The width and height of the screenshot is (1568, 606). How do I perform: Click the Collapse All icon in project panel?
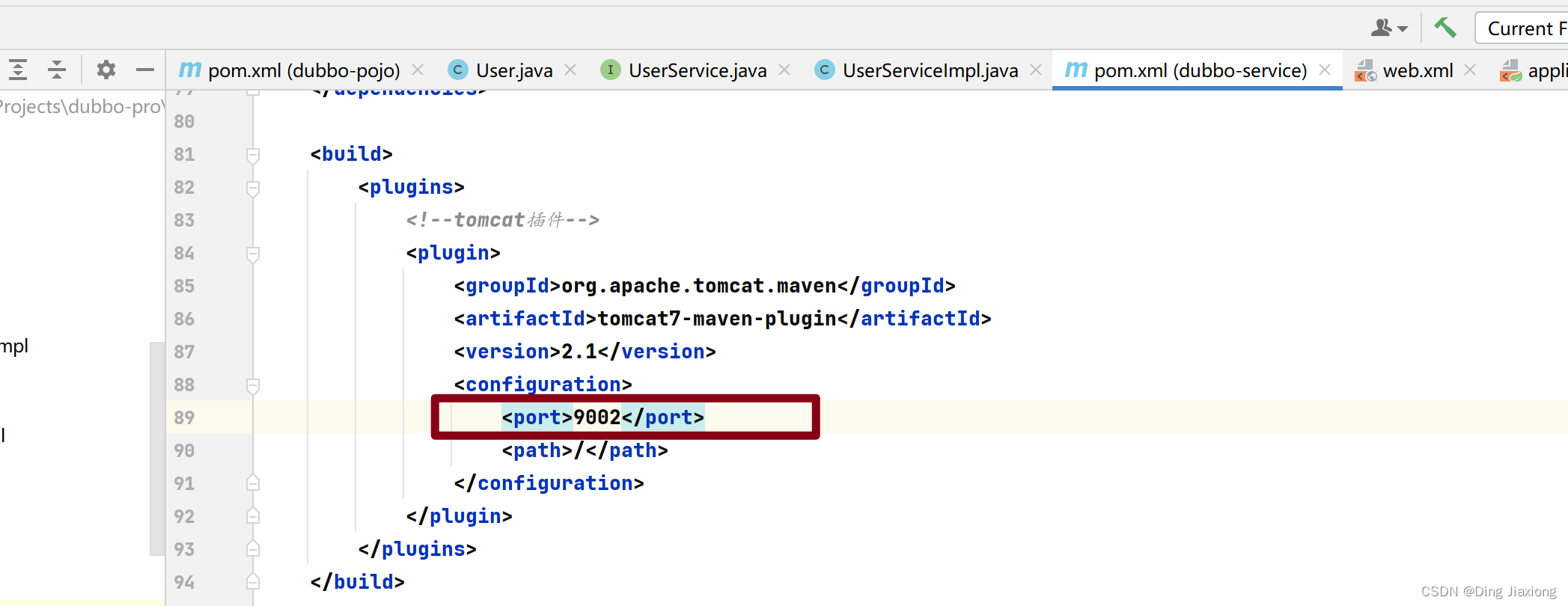[57, 70]
